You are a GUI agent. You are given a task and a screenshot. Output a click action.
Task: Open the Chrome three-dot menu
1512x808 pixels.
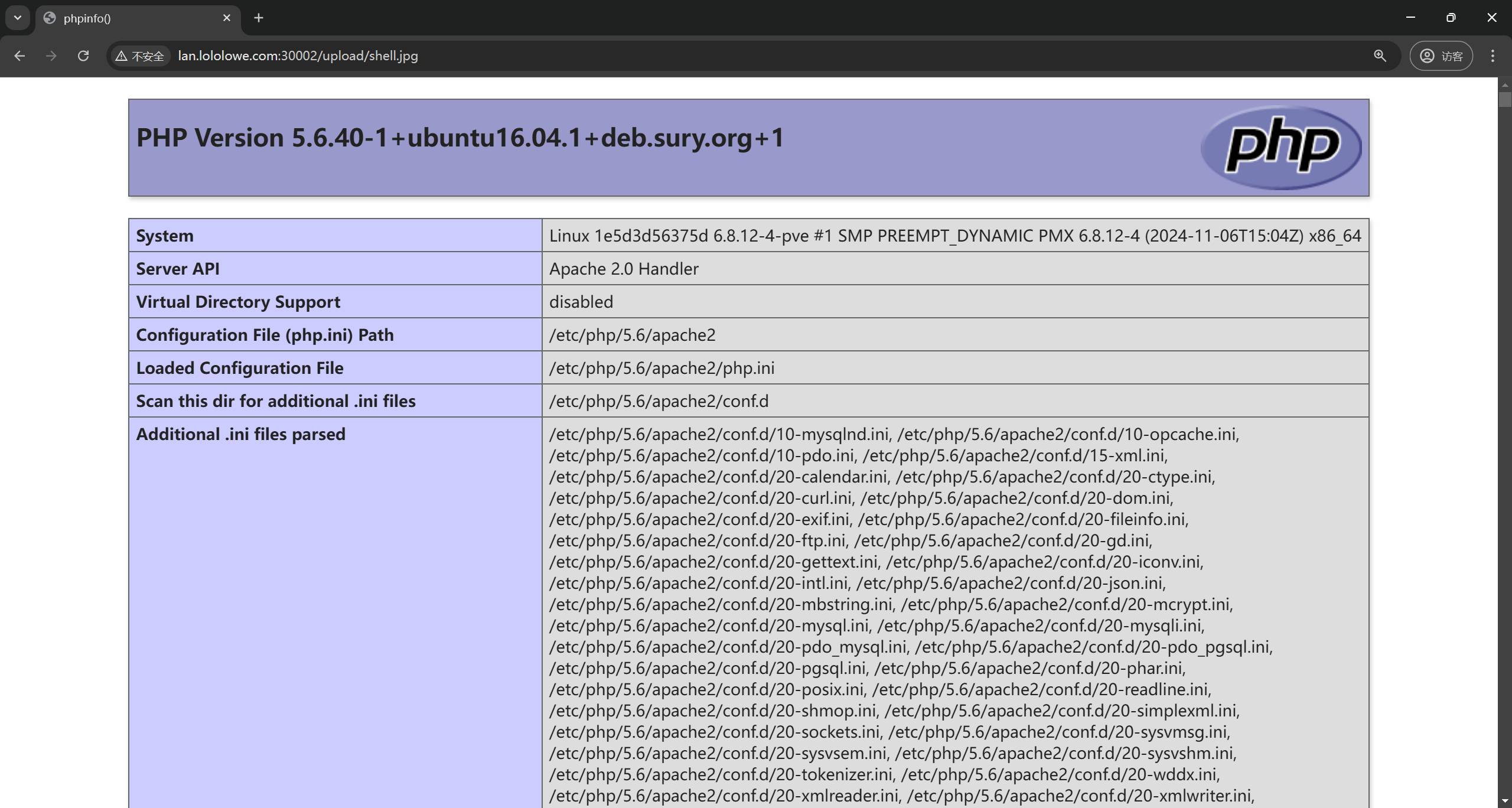click(1493, 56)
